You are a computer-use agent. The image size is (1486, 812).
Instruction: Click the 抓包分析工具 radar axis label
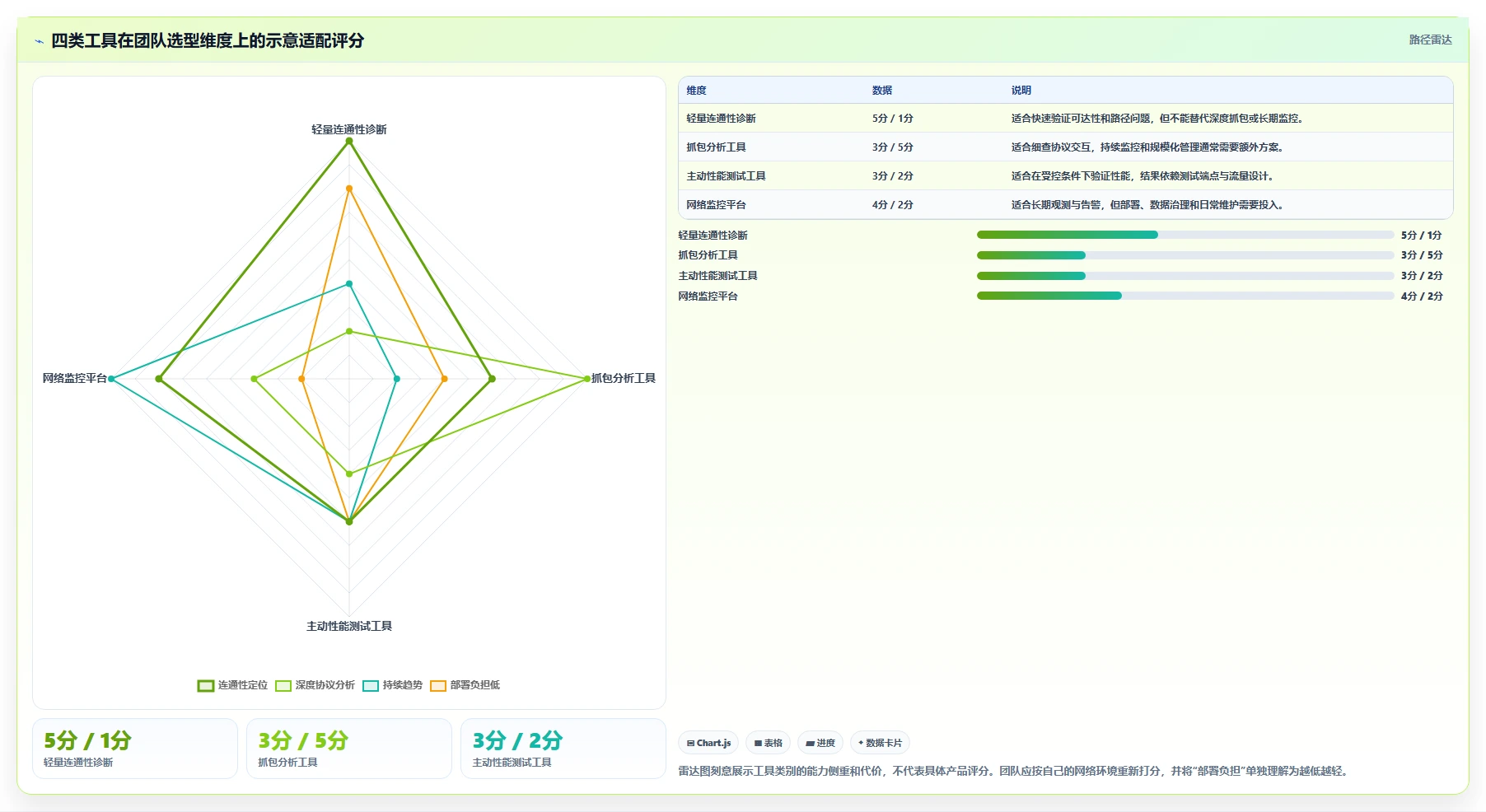624,378
